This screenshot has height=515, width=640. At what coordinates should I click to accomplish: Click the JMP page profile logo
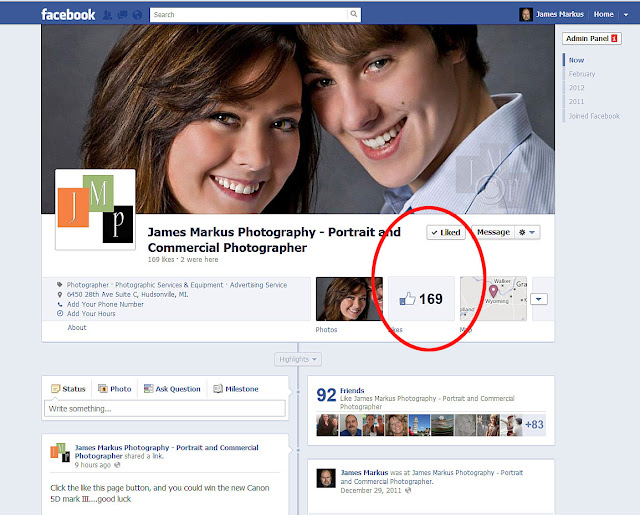tap(96, 209)
